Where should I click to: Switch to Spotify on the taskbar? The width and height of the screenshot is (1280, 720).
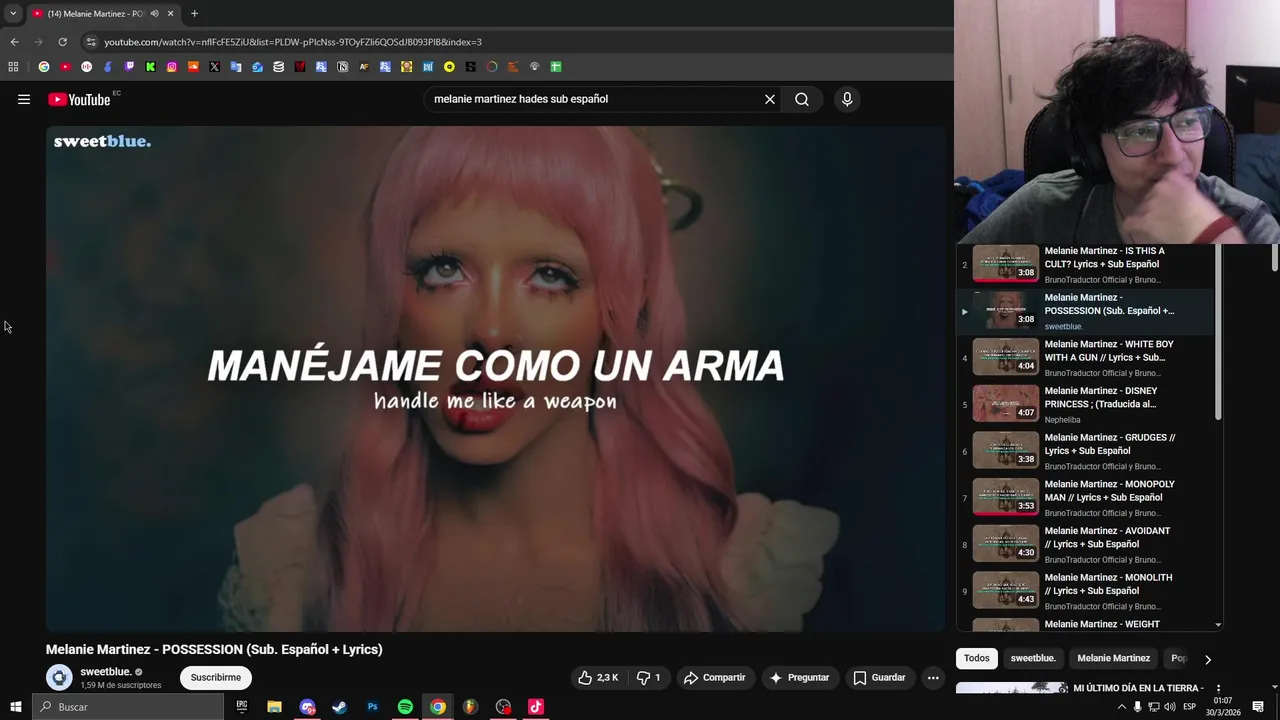pyautogui.click(x=405, y=707)
